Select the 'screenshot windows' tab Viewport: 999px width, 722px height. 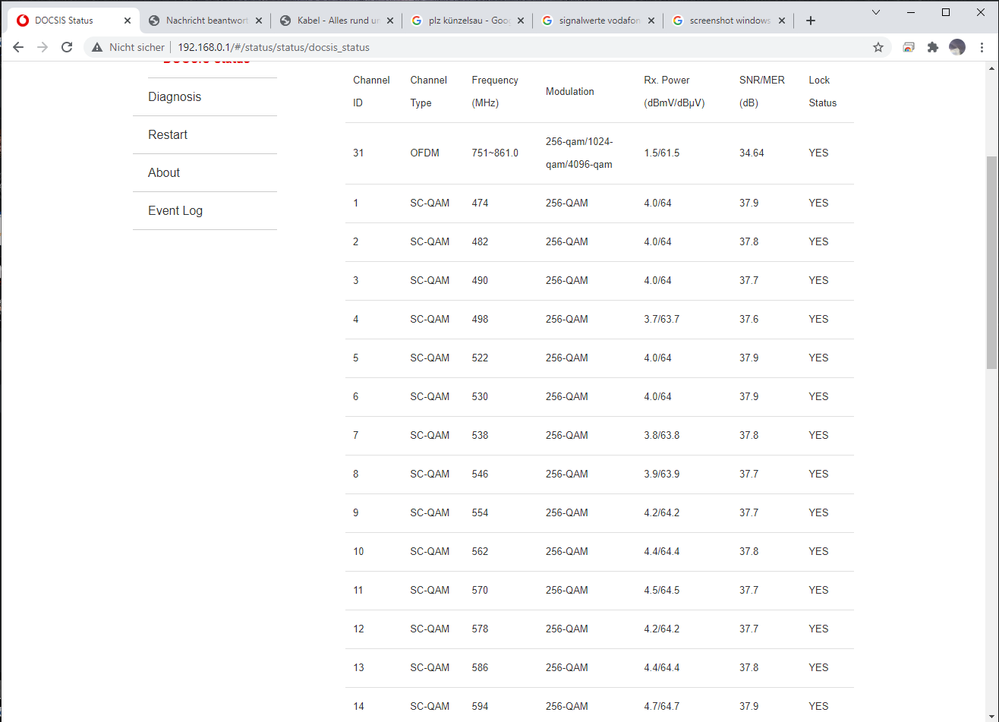point(727,19)
